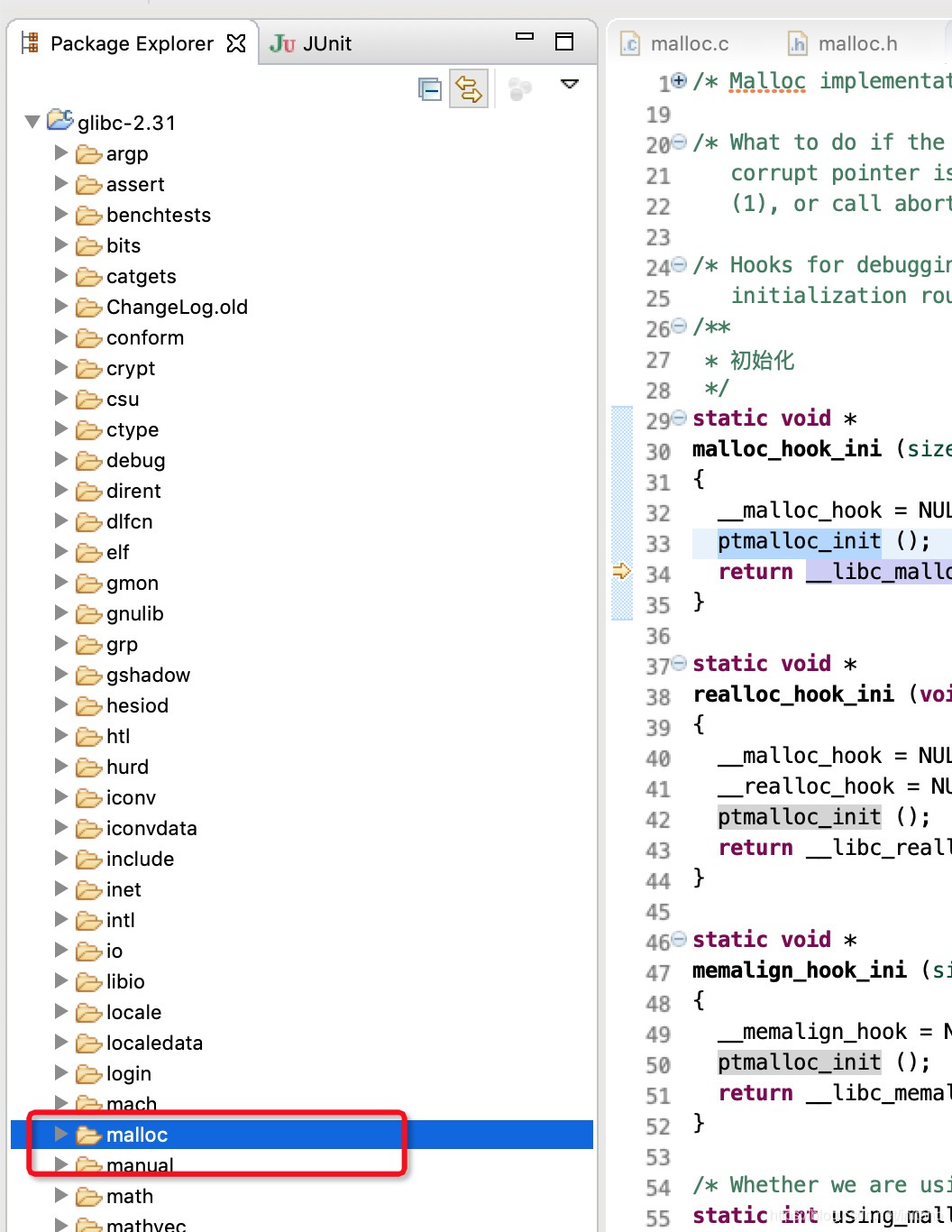Click the gmon folder icon
The image size is (952, 1232).
(88, 584)
